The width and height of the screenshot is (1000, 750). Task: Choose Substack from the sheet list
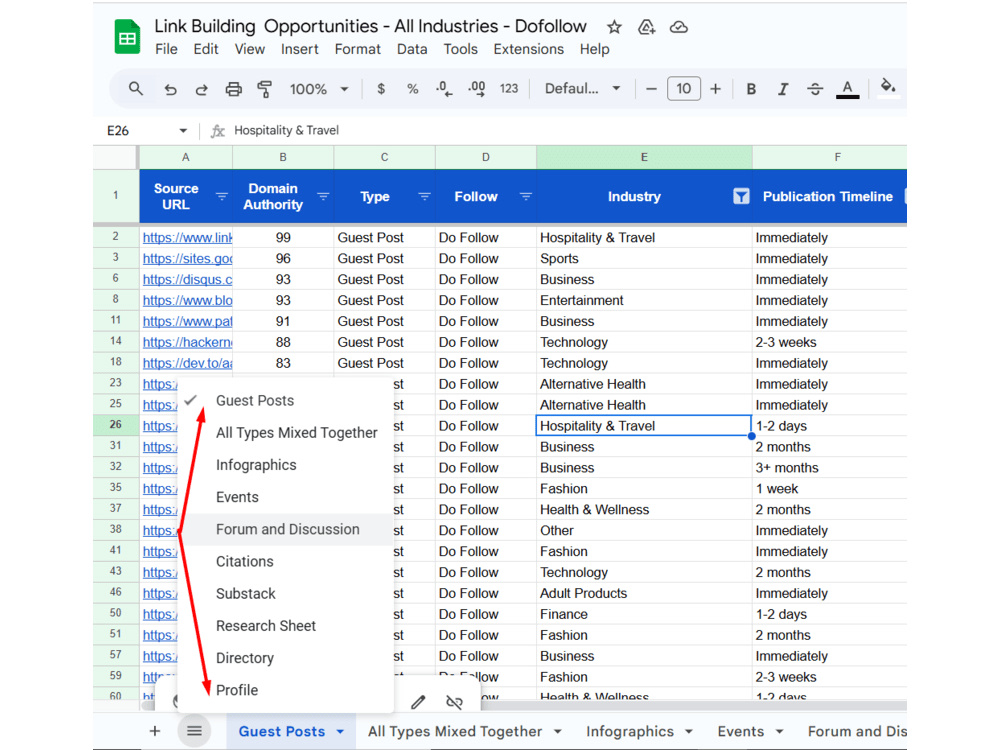285,594
